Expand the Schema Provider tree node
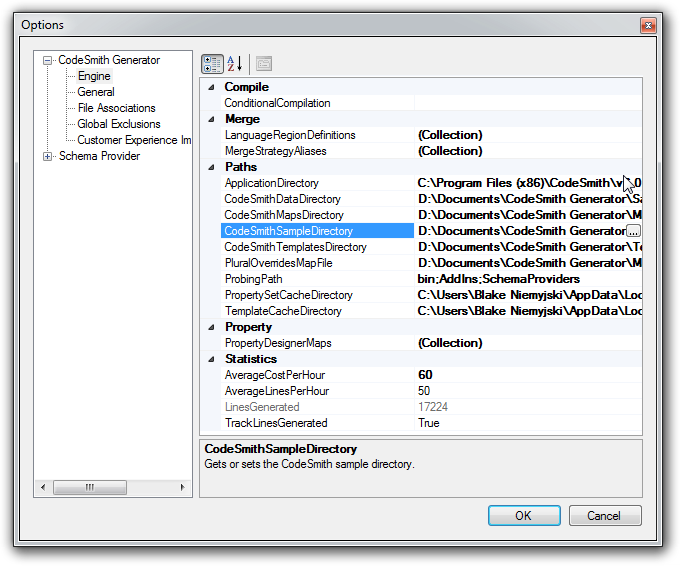The image size is (680, 566). [47, 156]
